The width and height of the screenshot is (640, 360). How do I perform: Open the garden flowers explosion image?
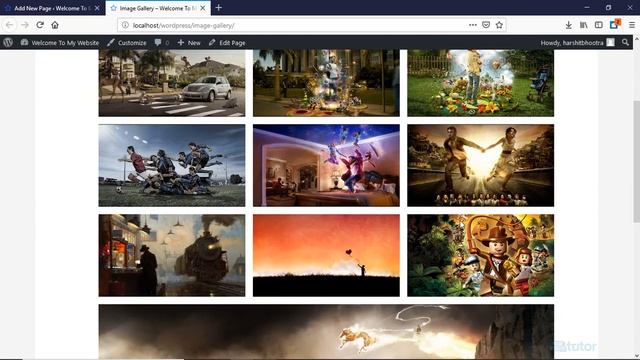480,83
